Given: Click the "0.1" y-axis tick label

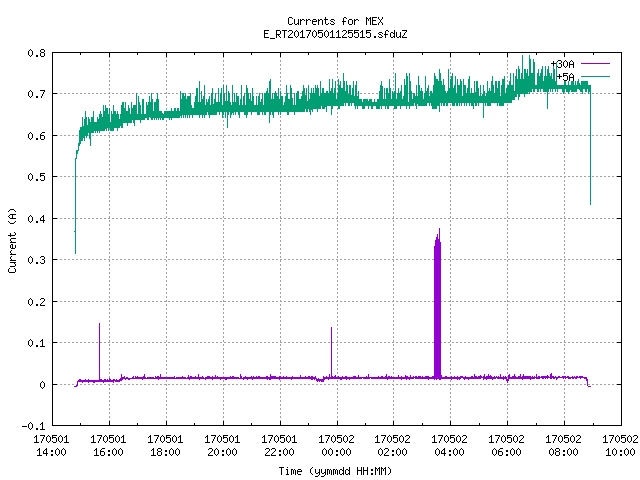Looking at the screenshot, I should click(36, 343).
